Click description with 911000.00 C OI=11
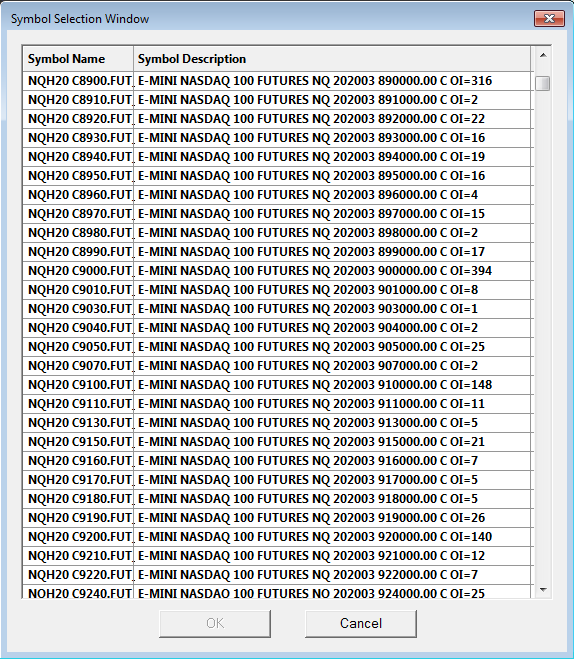The height and width of the screenshot is (659, 574). (x=332, y=403)
